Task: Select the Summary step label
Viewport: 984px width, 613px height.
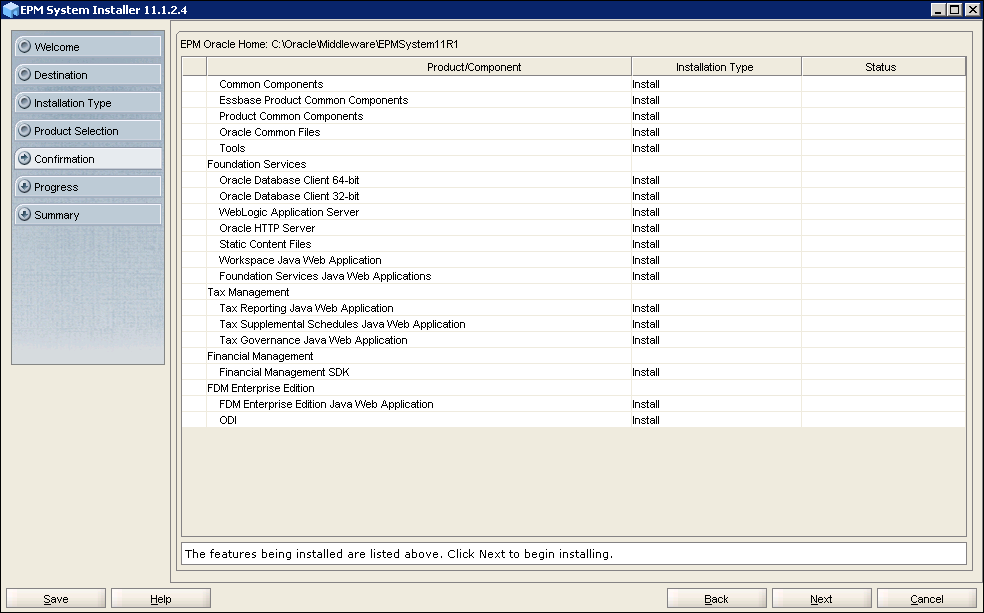Action: coord(56,215)
